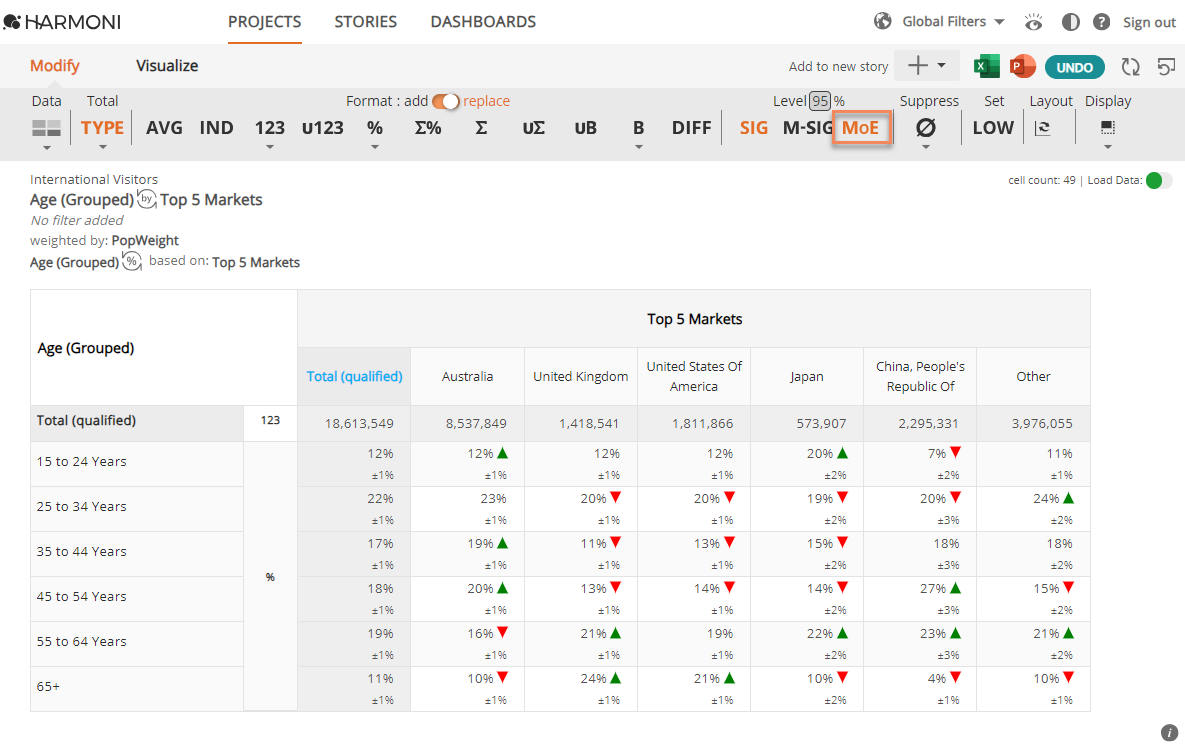Image resolution: width=1185 pixels, height=747 pixels.
Task: Toggle the Load Data switch
Action: tap(1159, 180)
